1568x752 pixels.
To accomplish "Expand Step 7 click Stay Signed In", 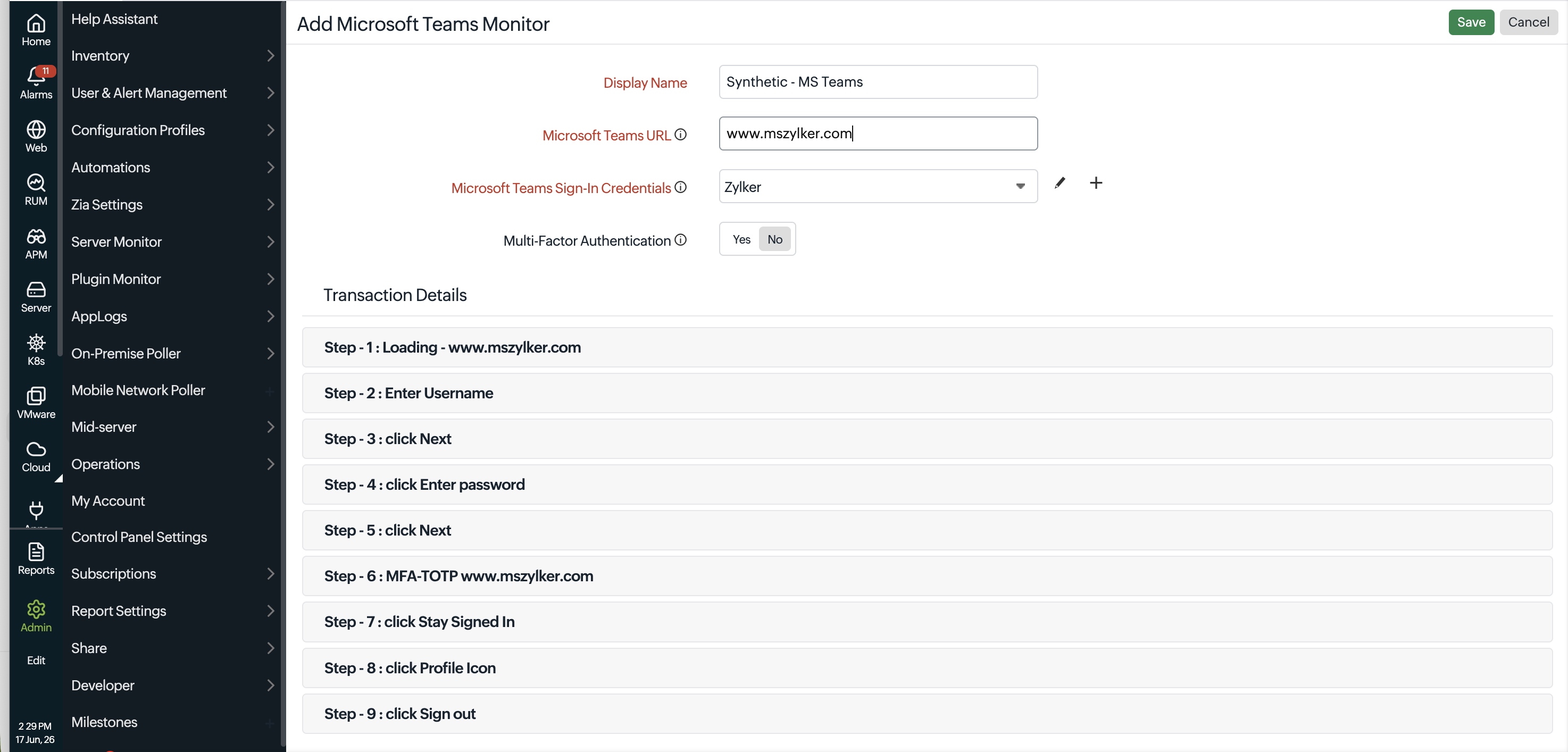I will (927, 622).
